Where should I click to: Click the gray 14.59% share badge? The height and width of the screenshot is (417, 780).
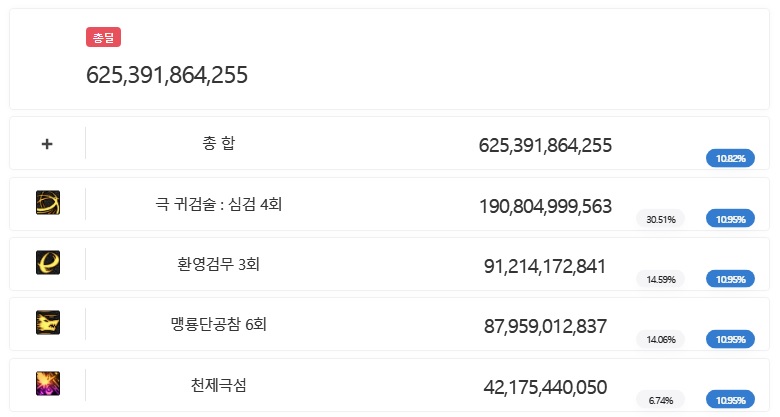tap(660, 279)
